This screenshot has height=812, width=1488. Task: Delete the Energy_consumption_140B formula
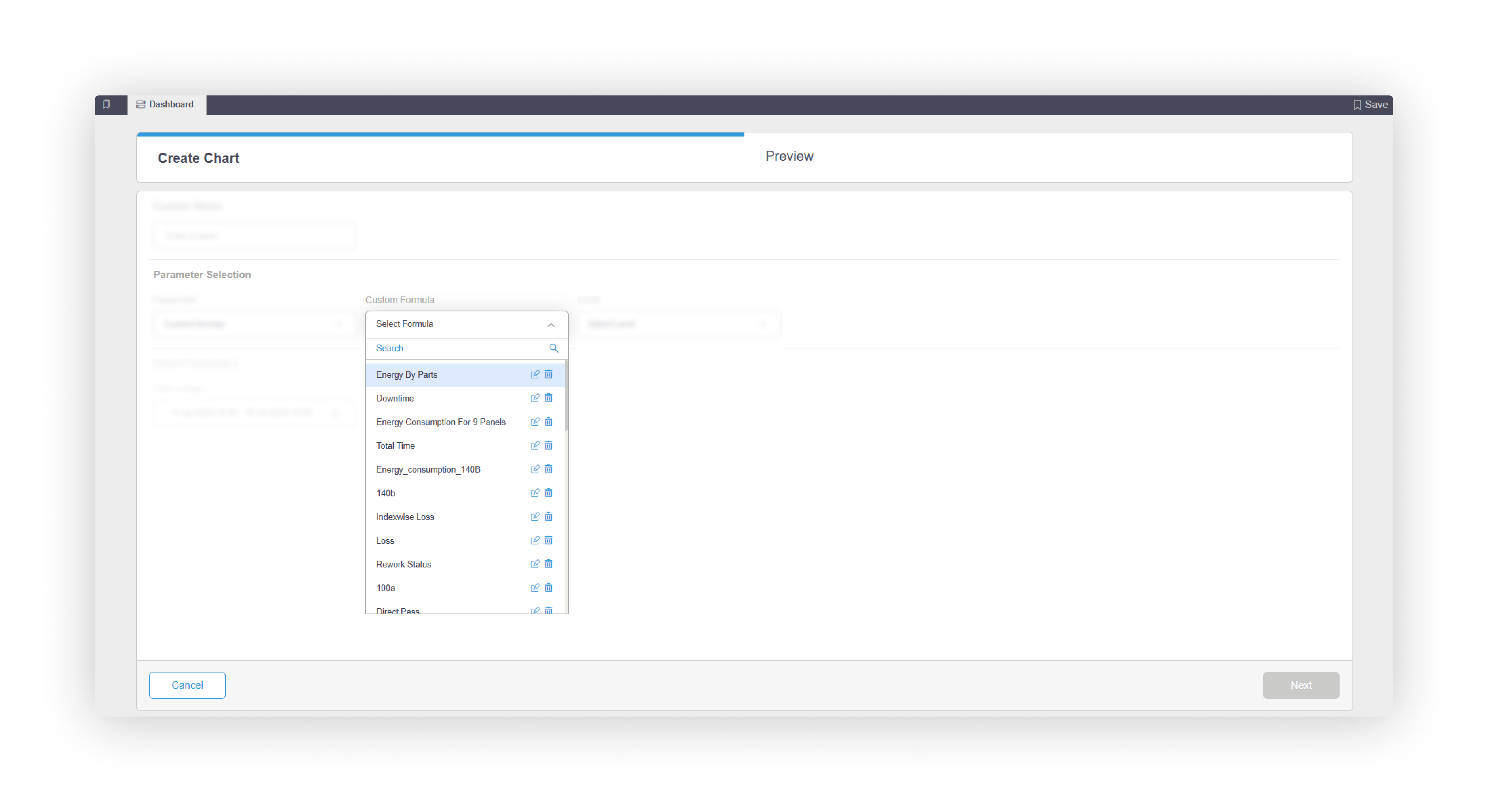(x=548, y=469)
